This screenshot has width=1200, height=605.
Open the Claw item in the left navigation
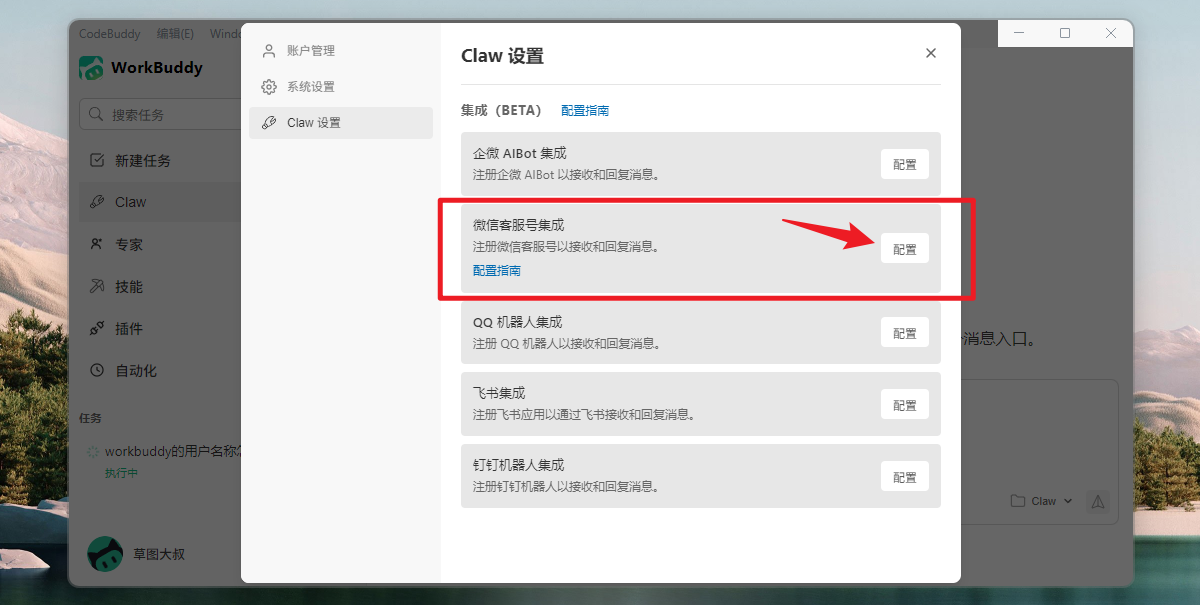point(130,202)
